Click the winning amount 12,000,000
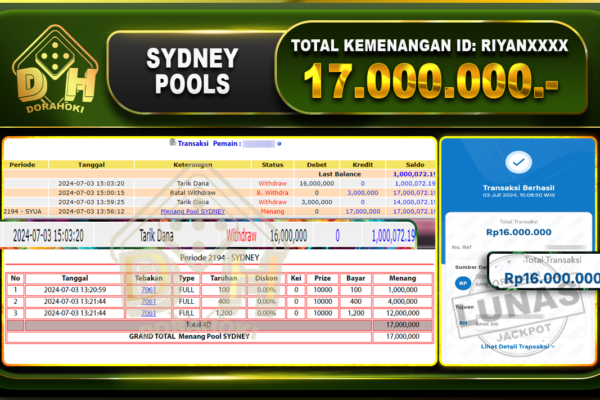Viewport: 600px width, 400px height. coord(403,313)
